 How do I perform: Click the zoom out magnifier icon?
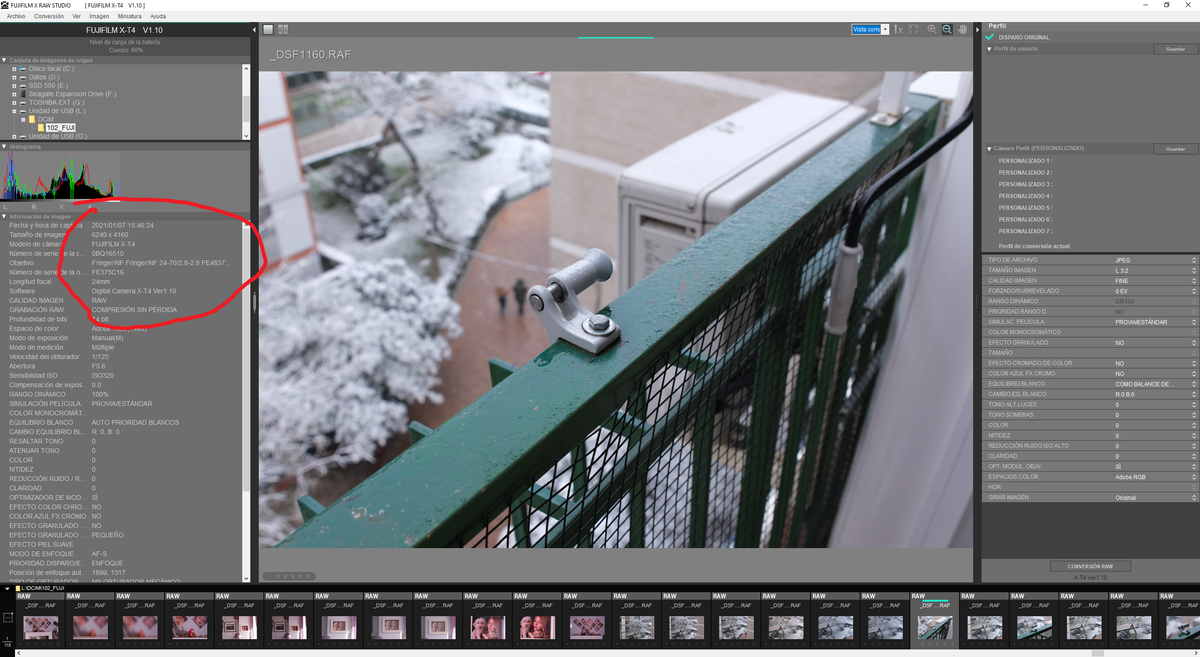pos(947,30)
